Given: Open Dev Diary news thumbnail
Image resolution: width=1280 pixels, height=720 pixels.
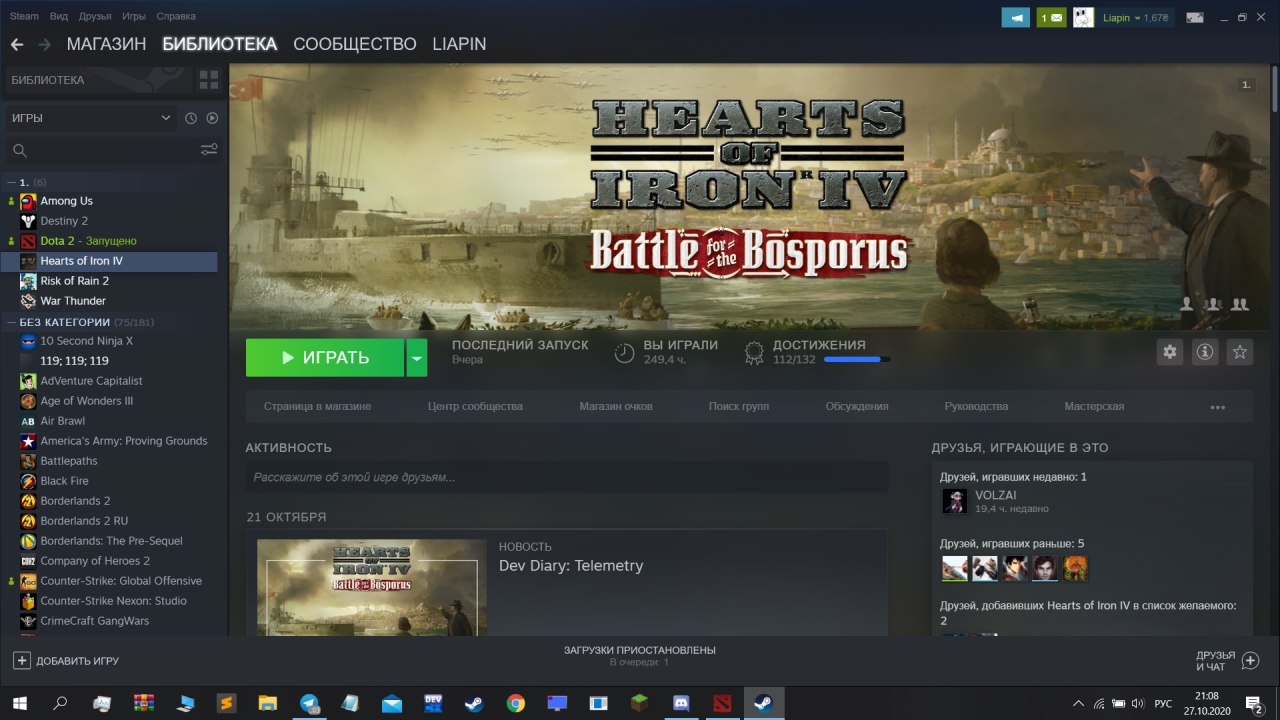Looking at the screenshot, I should pos(371,587).
